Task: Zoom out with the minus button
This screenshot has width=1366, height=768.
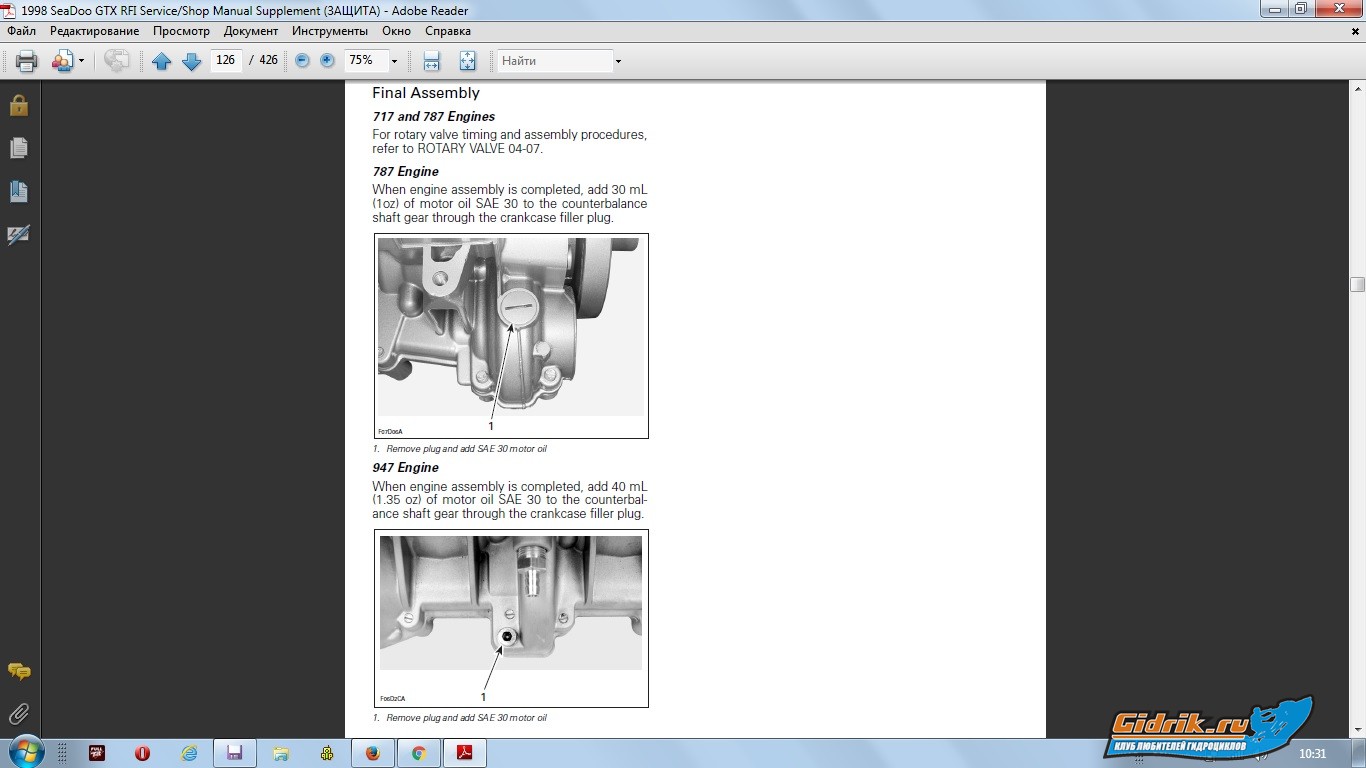Action: click(x=302, y=61)
